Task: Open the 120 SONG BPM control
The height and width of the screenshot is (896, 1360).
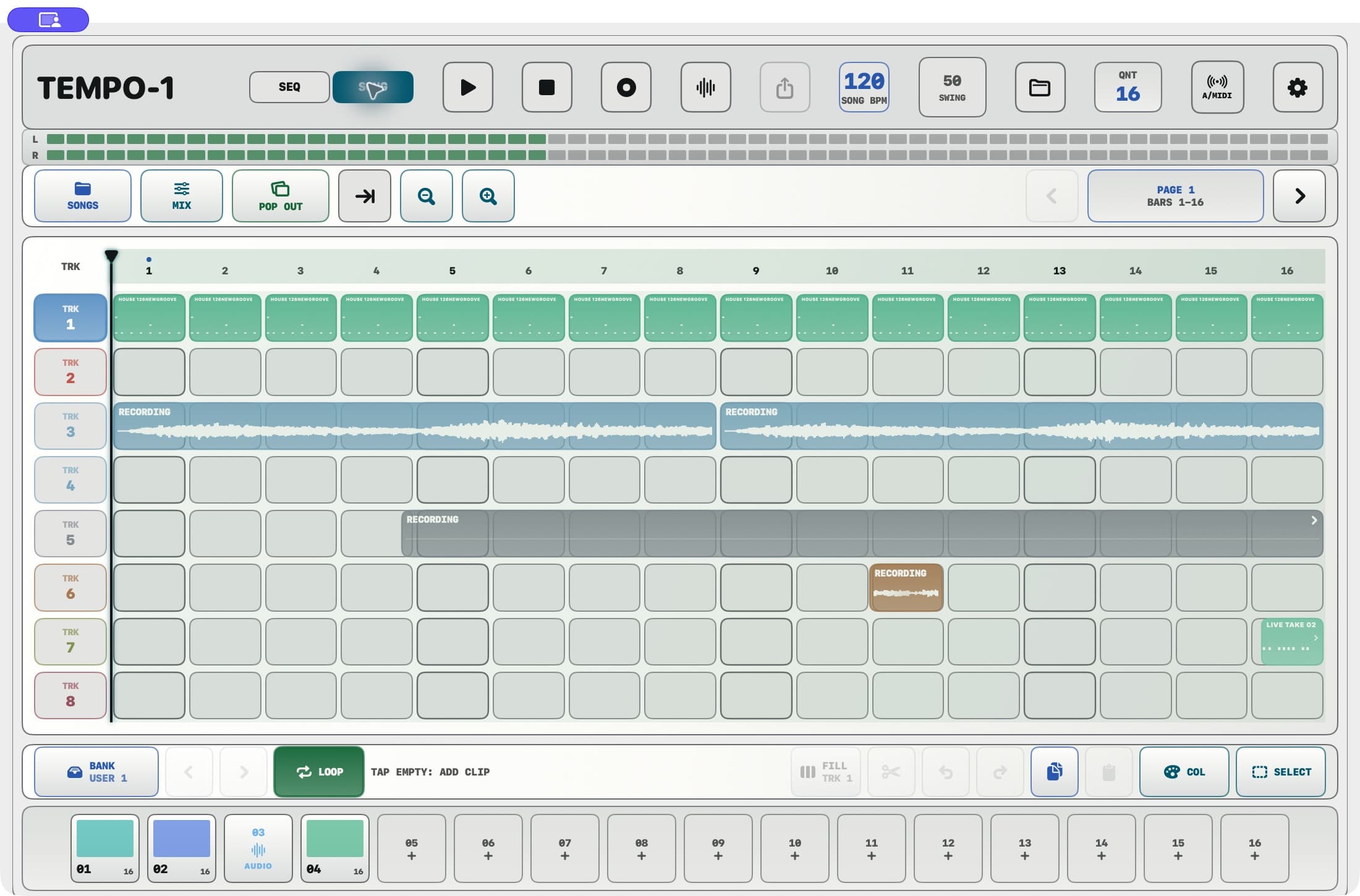Action: [864, 87]
